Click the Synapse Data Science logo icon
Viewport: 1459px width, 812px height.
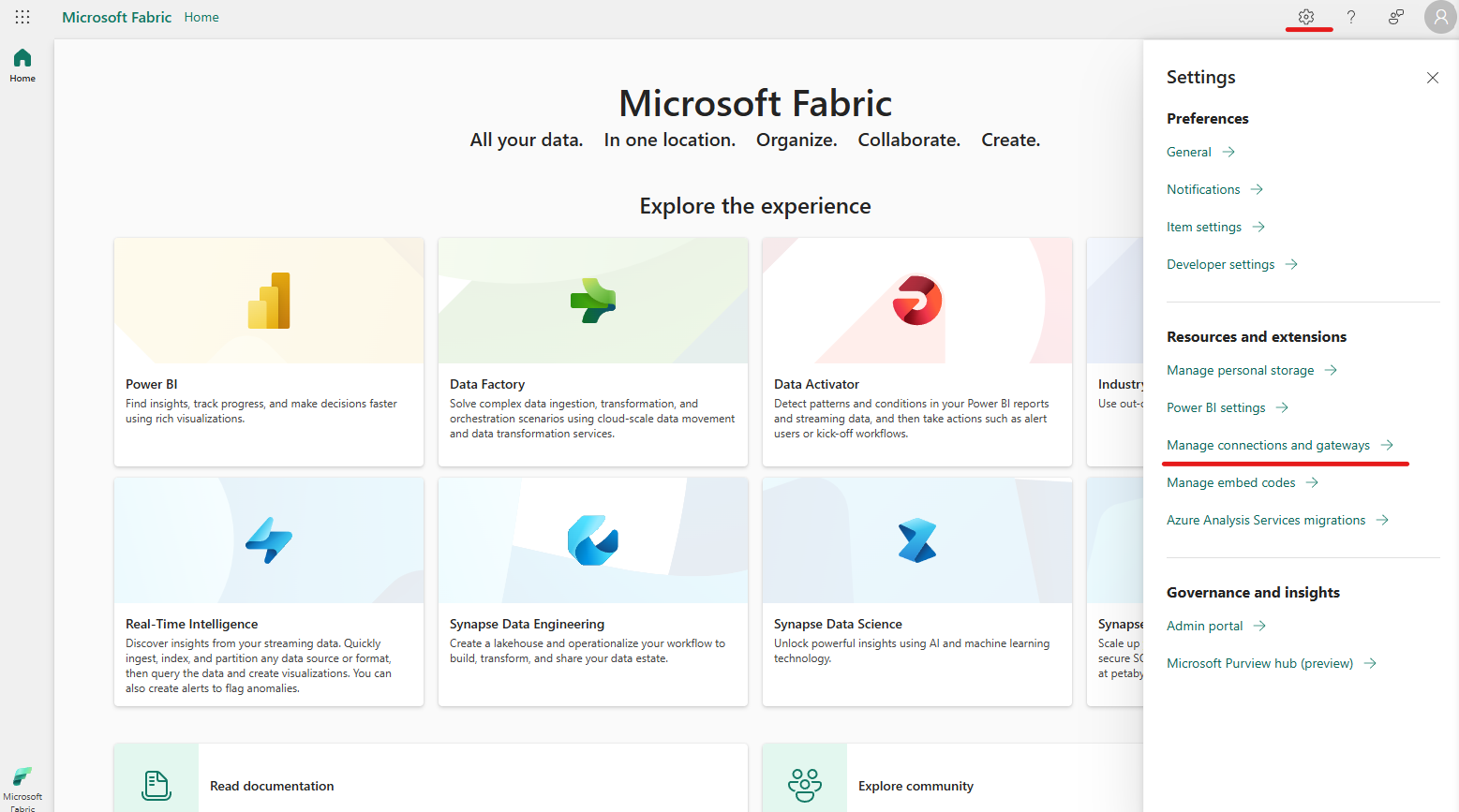(917, 540)
